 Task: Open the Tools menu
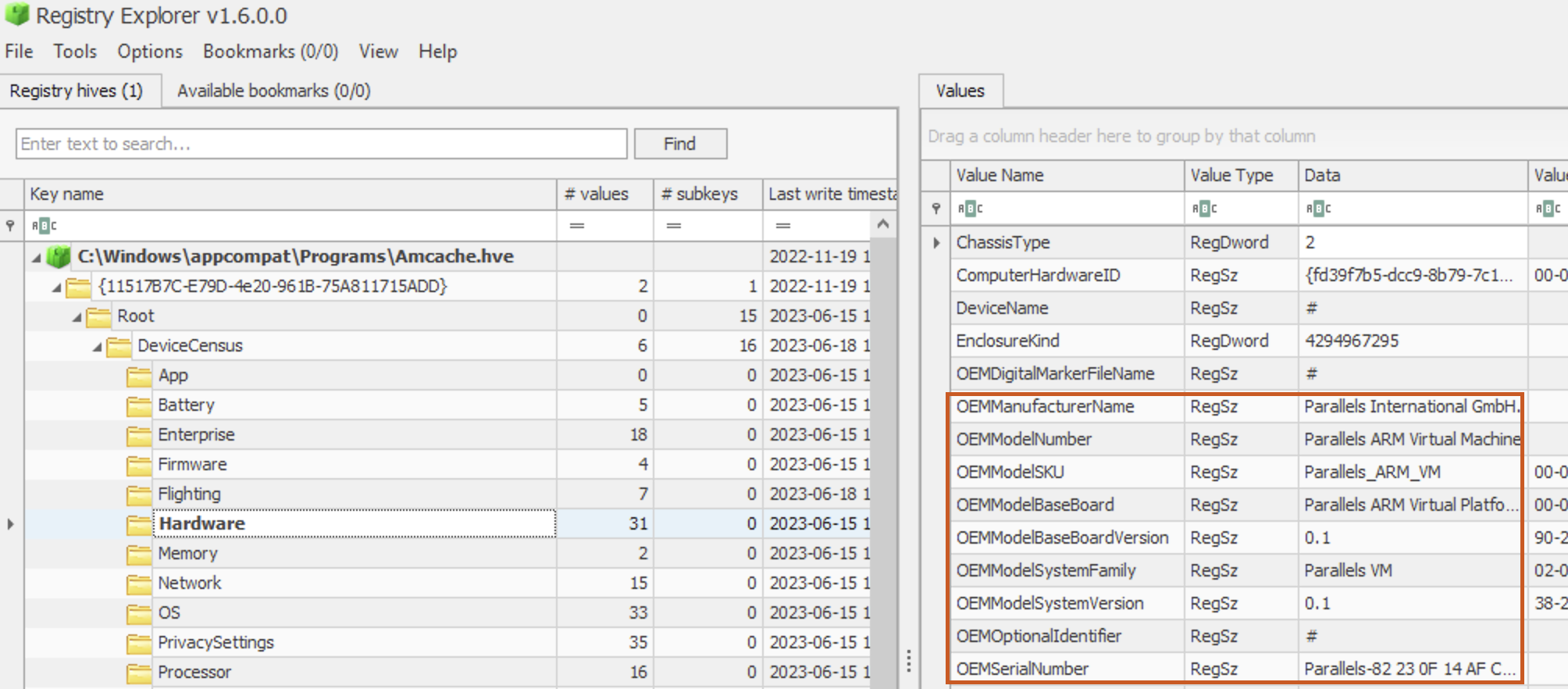(75, 52)
